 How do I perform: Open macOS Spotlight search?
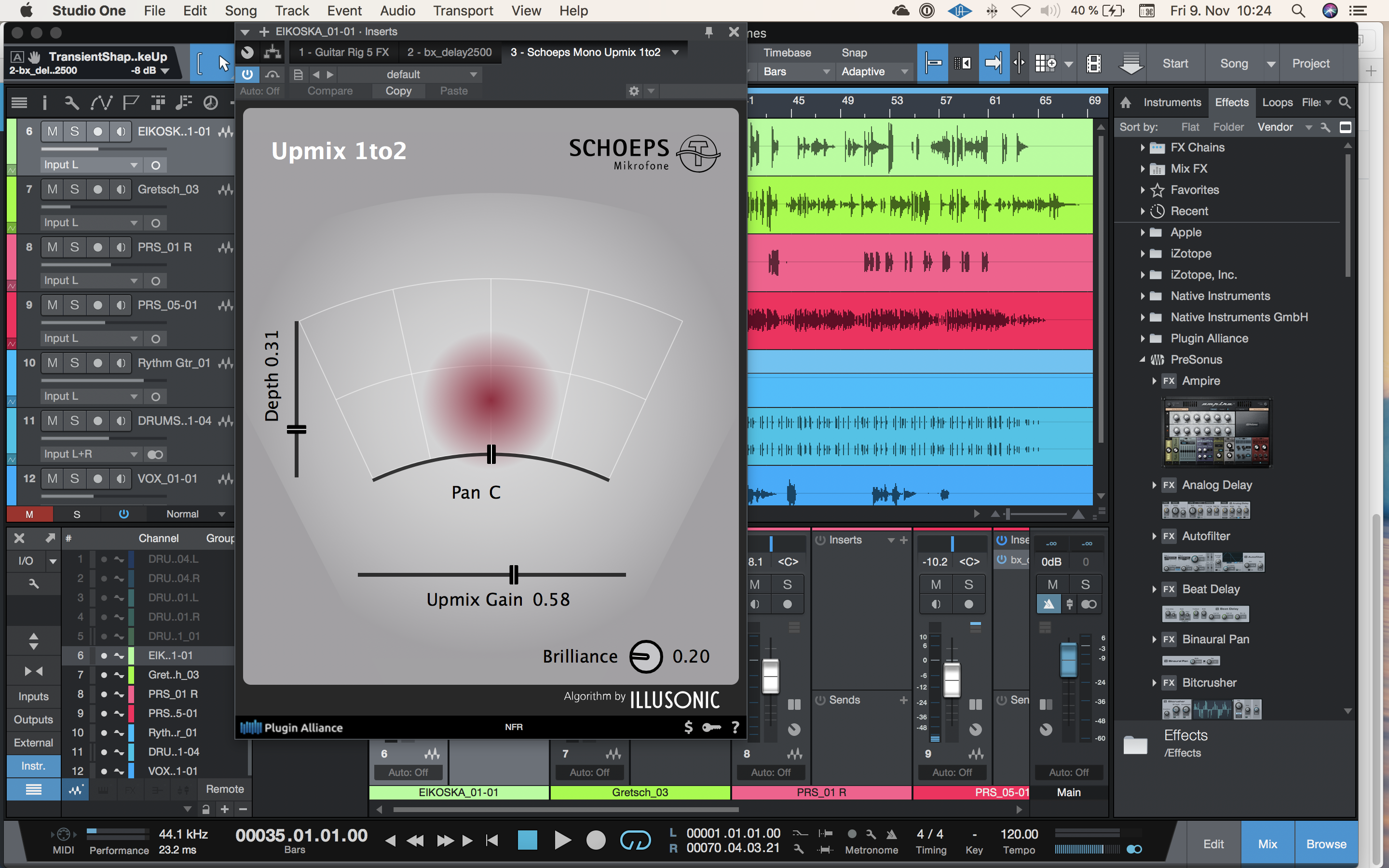(1298, 10)
